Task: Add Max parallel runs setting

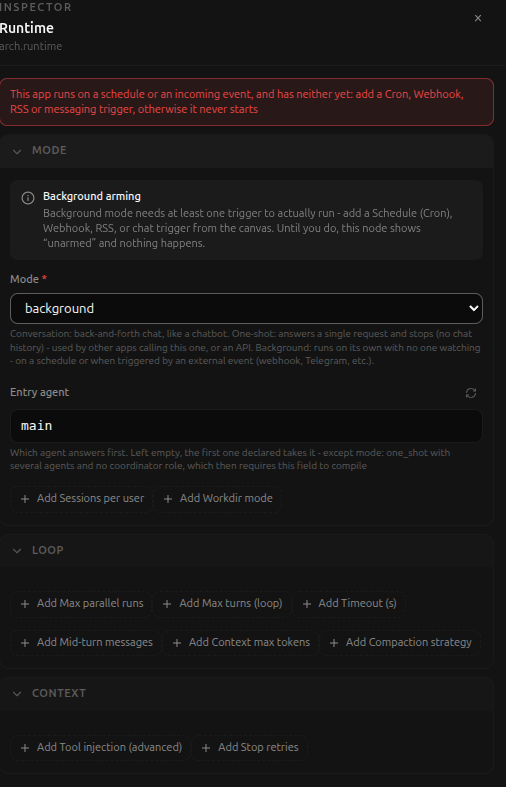Action: (81, 603)
